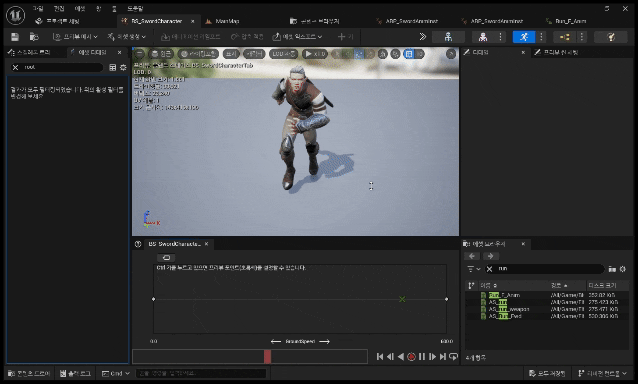The image size is (638, 384).
Task: Select the blue animation mode icon
Action: click(x=524, y=37)
